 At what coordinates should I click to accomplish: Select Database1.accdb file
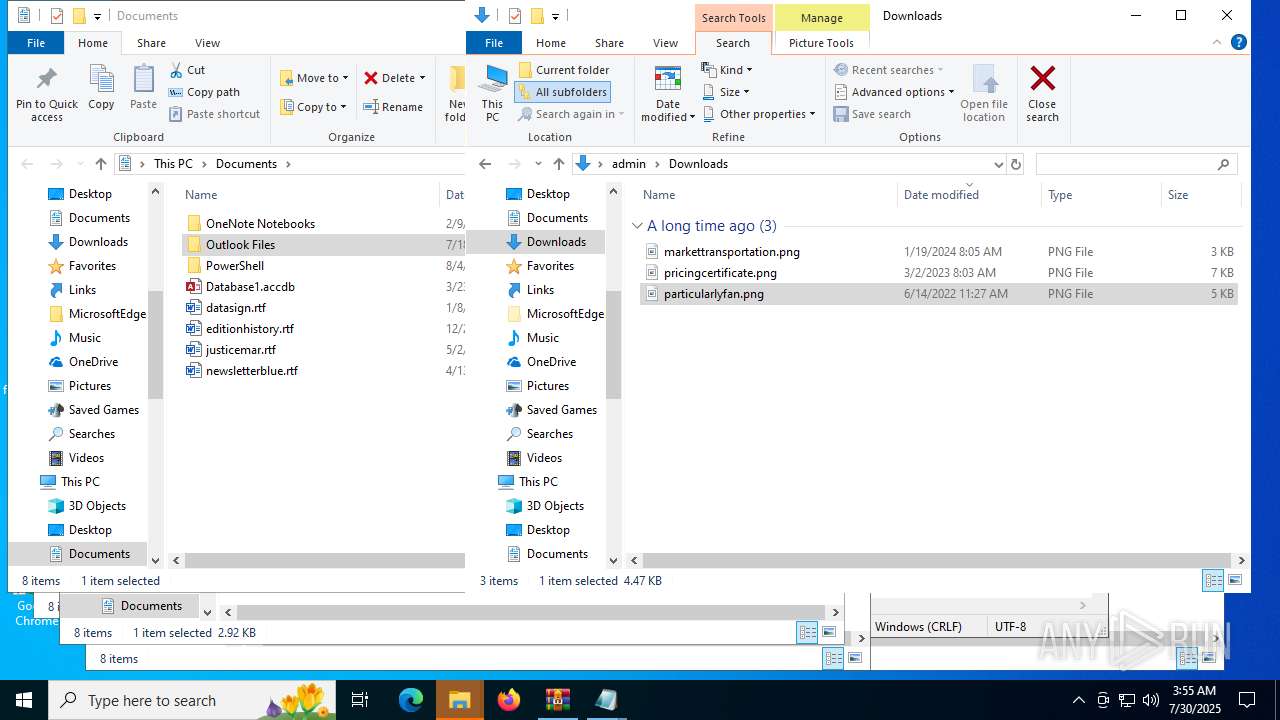(250, 287)
